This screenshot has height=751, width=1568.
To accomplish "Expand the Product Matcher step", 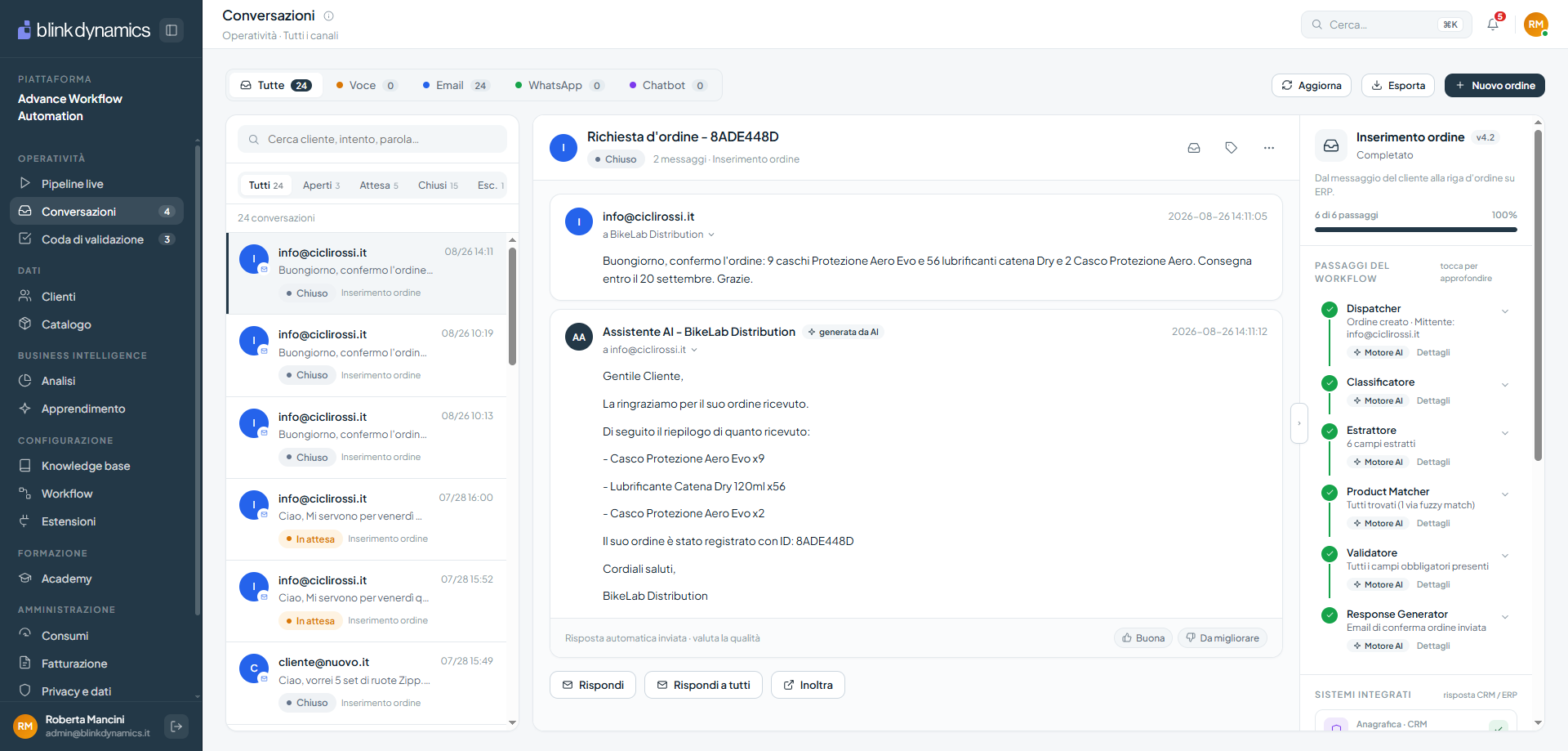I will (x=1505, y=494).
